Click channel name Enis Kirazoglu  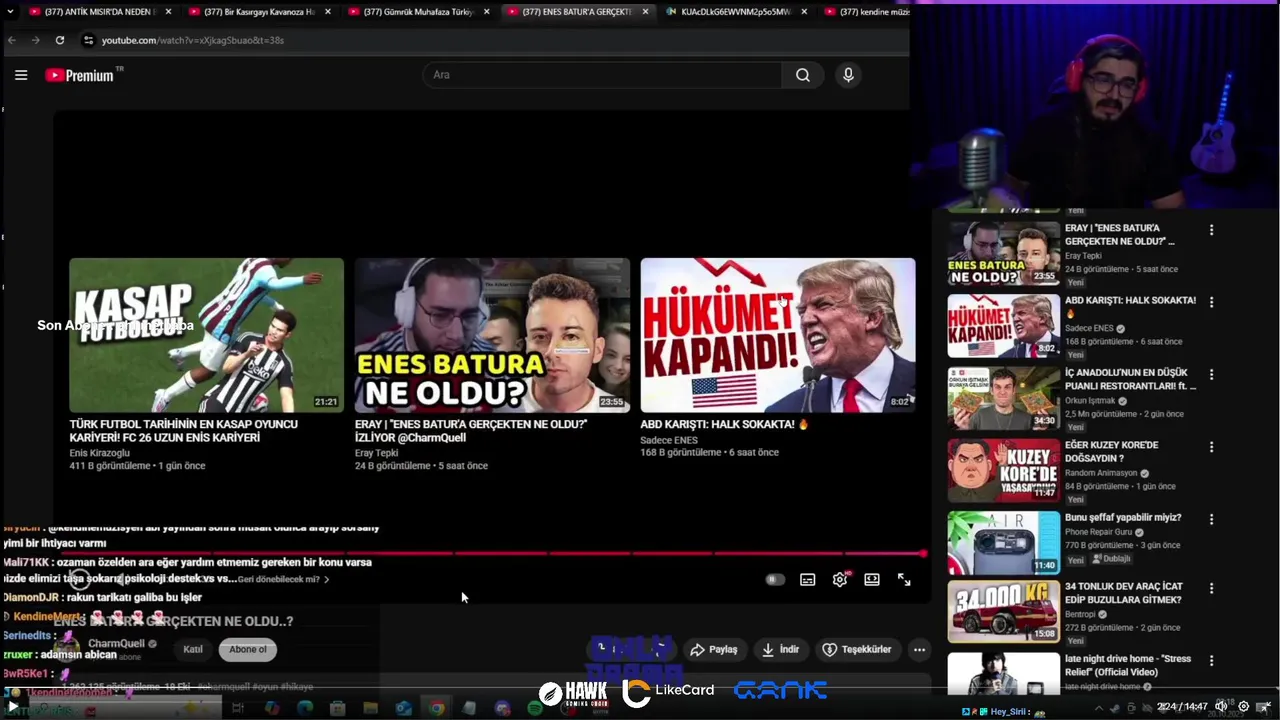click(x=99, y=453)
